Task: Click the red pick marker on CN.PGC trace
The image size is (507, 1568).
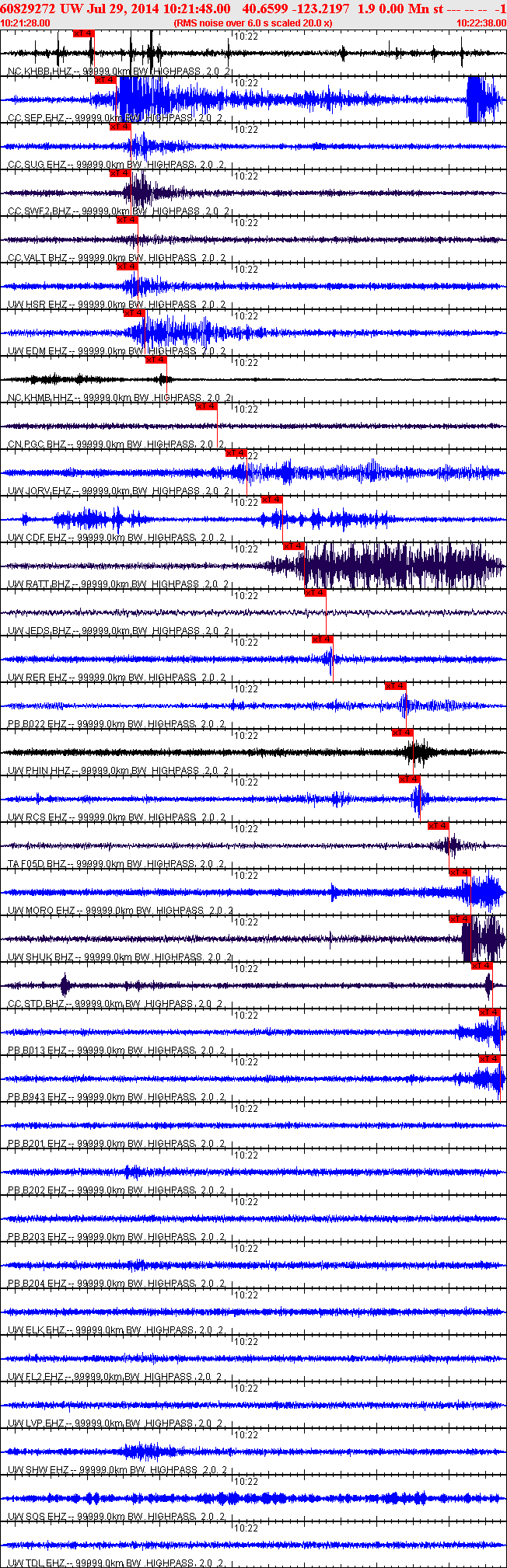Action: click(206, 406)
